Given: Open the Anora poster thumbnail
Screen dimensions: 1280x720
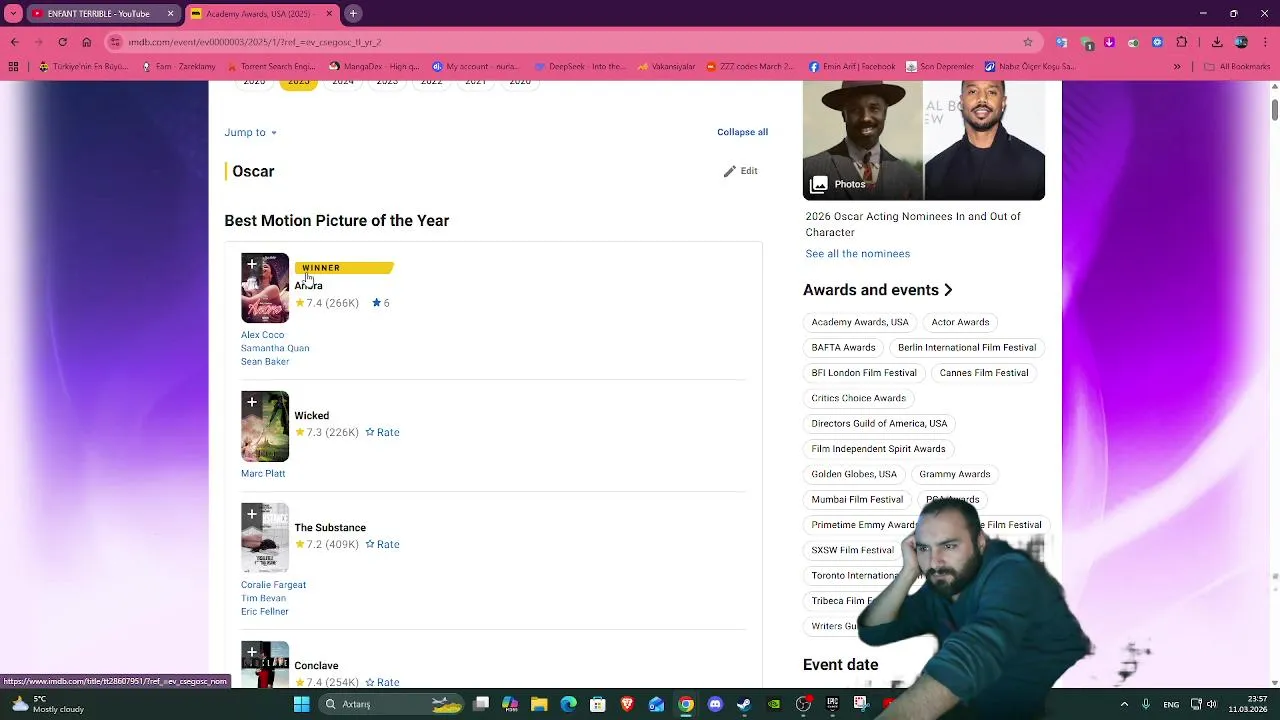Looking at the screenshot, I should tap(265, 288).
